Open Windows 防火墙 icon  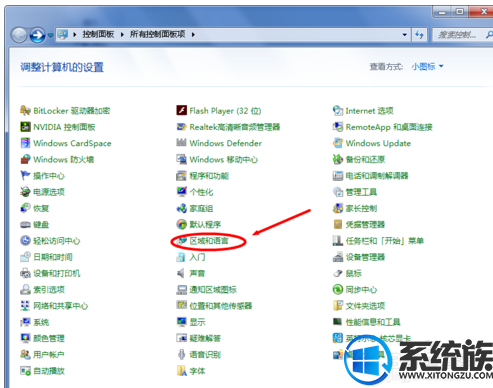tap(25, 159)
